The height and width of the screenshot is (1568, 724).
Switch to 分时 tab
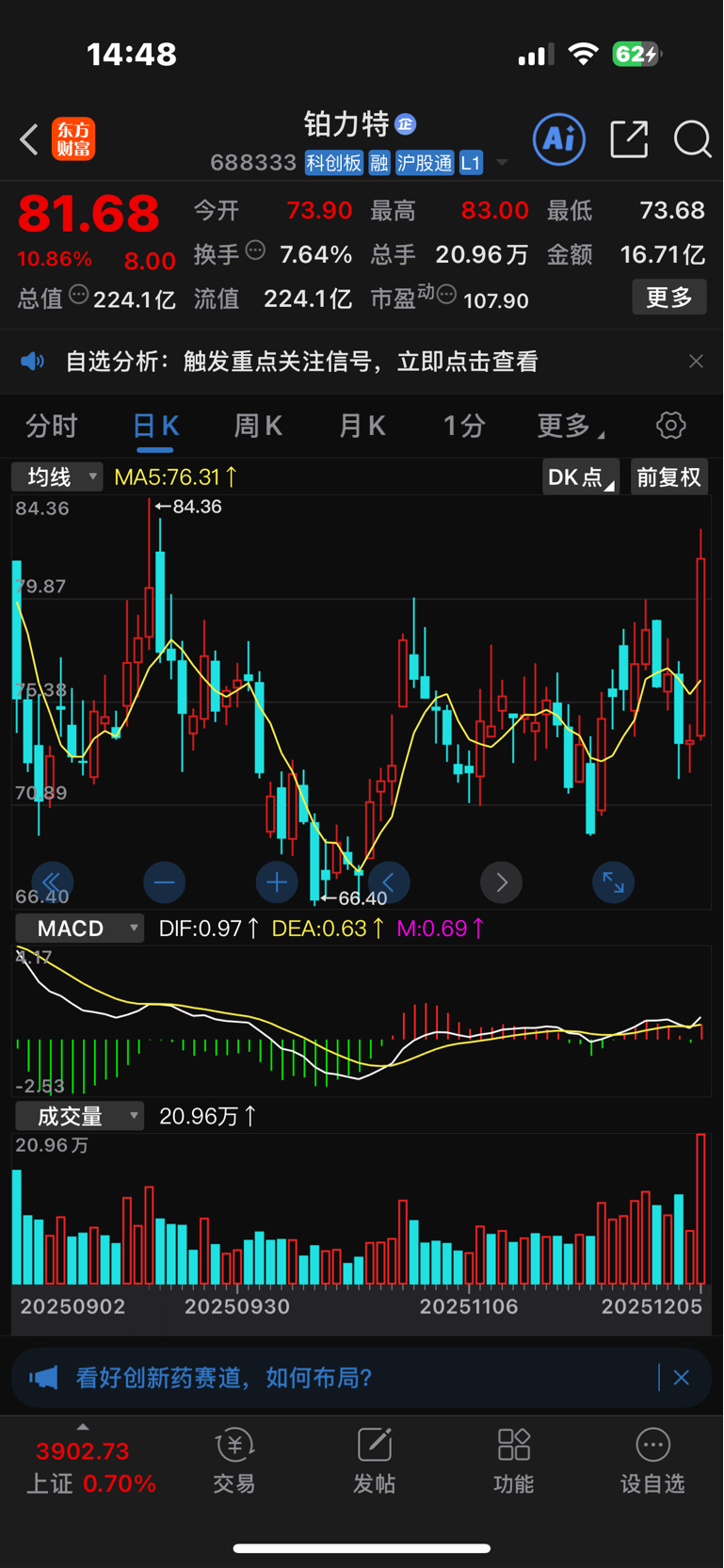(x=51, y=426)
